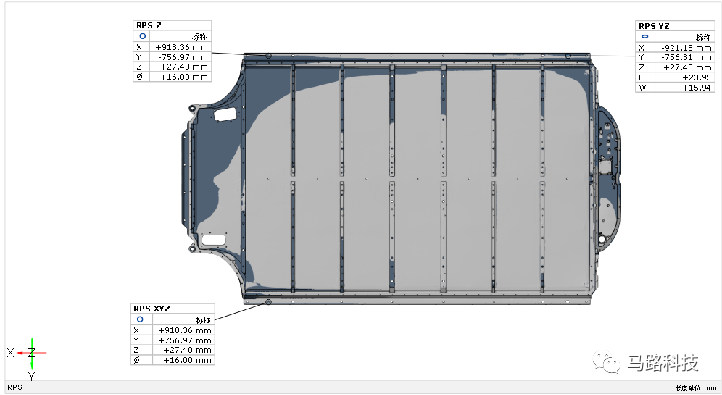Click the +16.00 mm diameter value in RPS XYZ
This screenshot has height=395, width=722.
[187, 360]
